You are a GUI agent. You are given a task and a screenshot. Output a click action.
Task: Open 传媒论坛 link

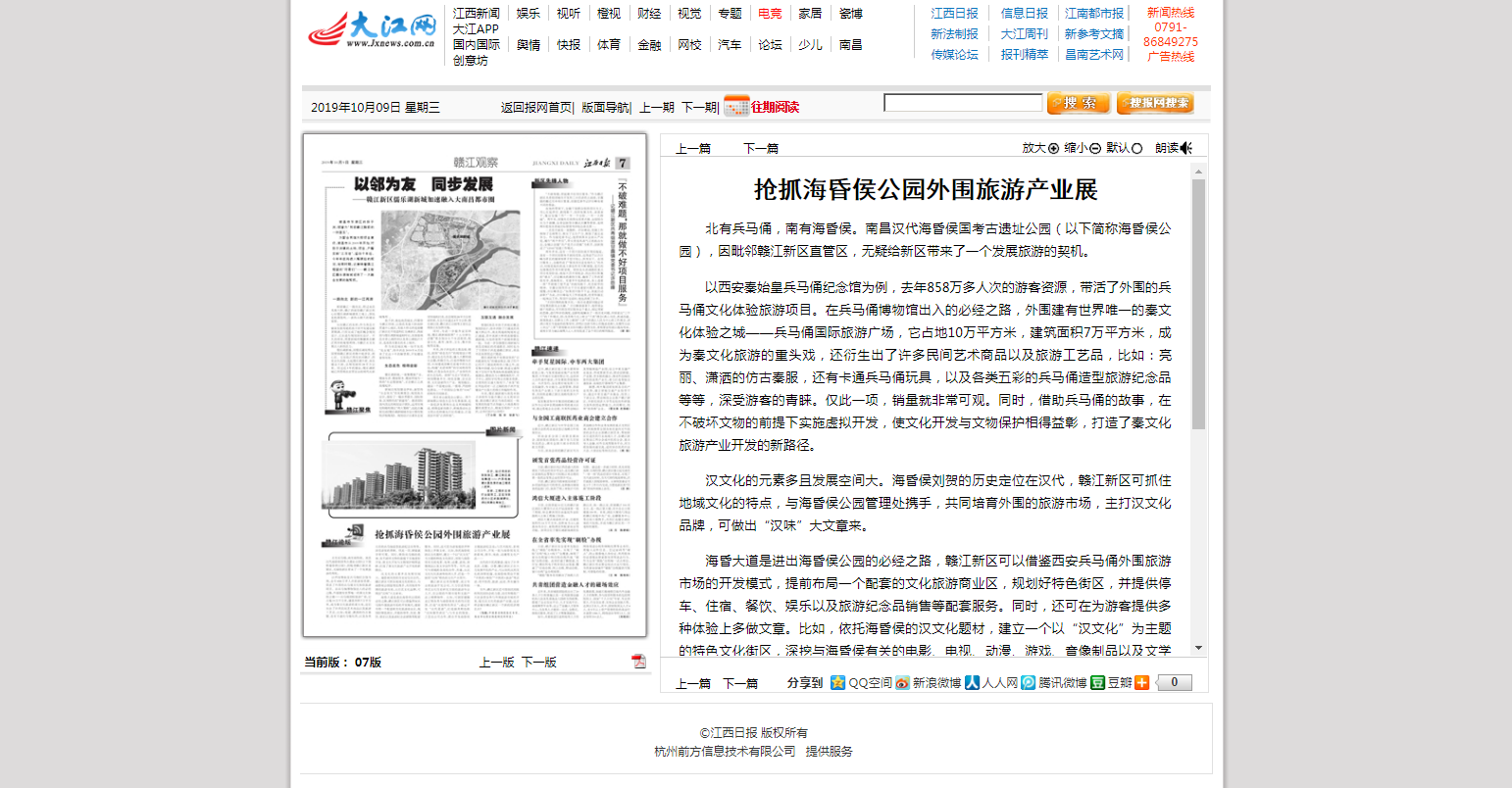coord(954,55)
